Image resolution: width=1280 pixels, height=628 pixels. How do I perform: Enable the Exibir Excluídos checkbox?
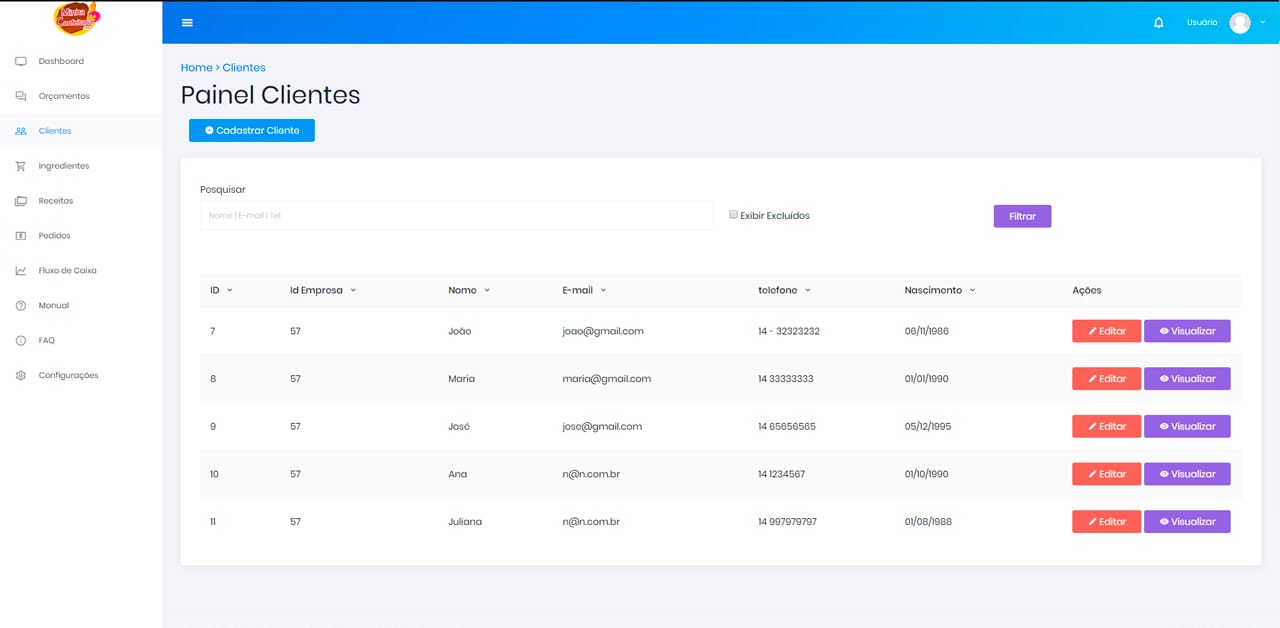pos(733,215)
